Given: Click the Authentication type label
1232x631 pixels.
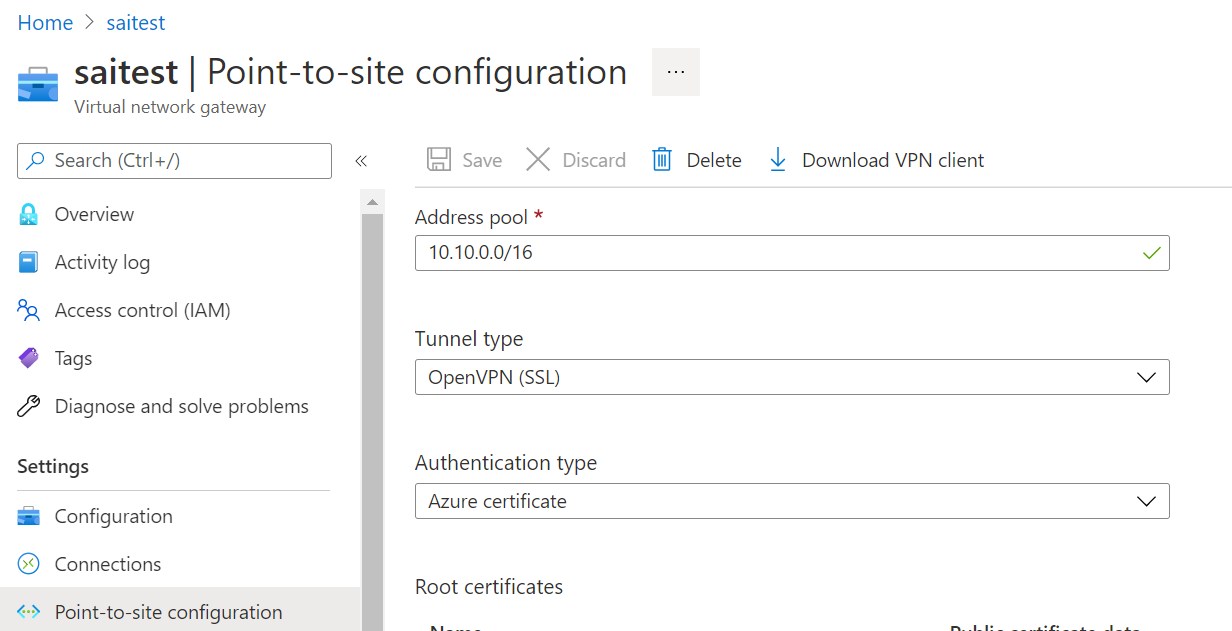Looking at the screenshot, I should pos(506,463).
